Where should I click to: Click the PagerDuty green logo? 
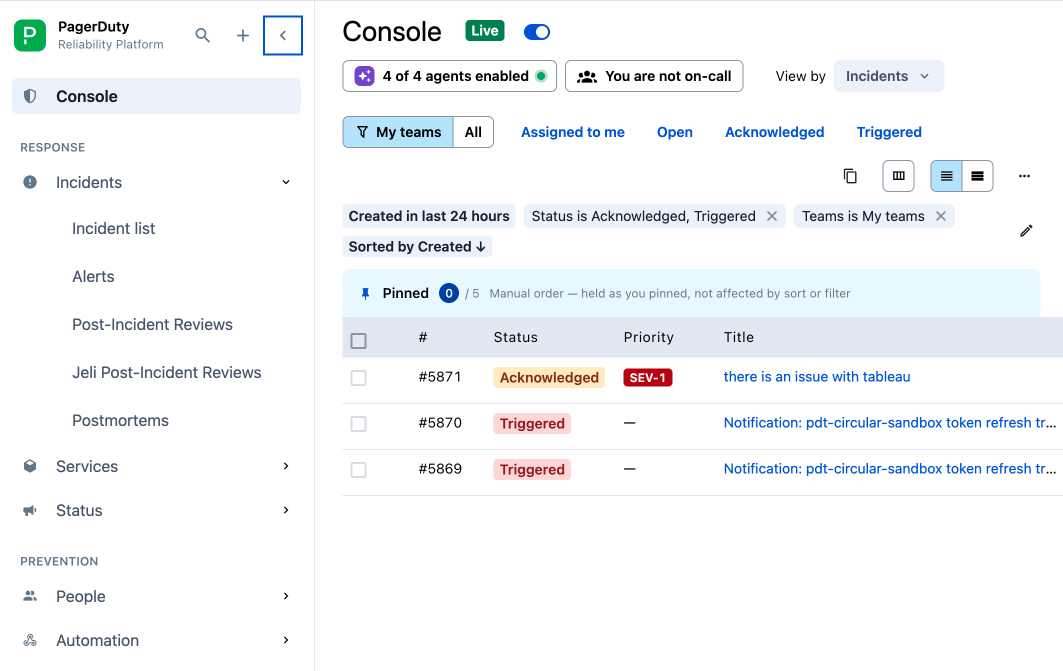point(30,35)
